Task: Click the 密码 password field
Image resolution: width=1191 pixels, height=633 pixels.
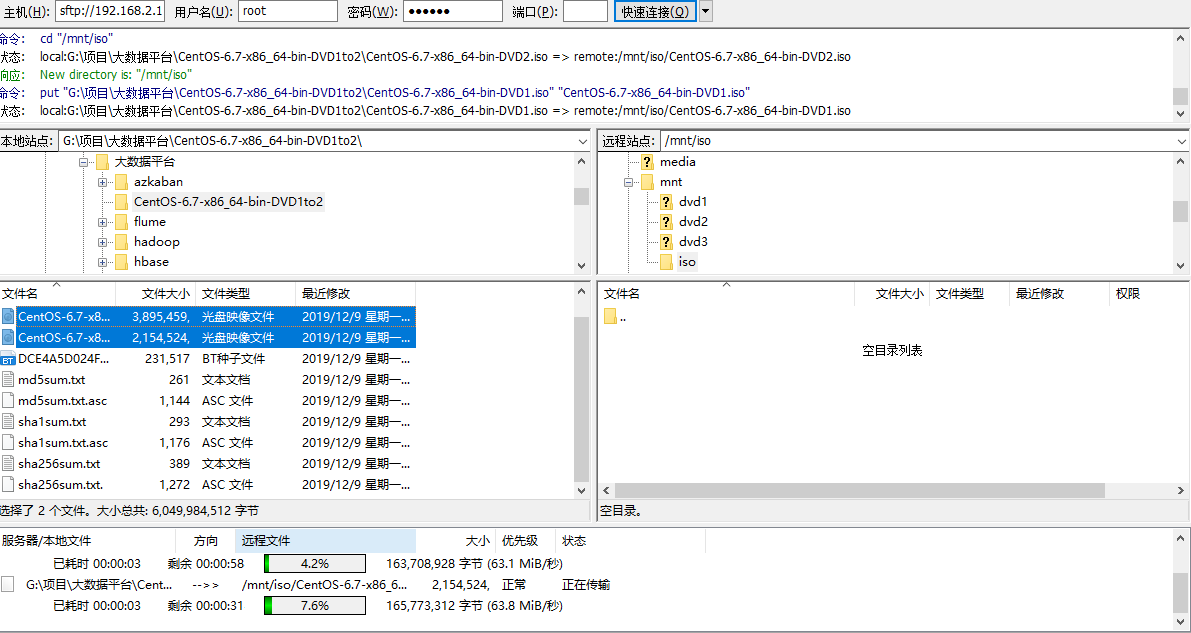Action: [x=453, y=11]
